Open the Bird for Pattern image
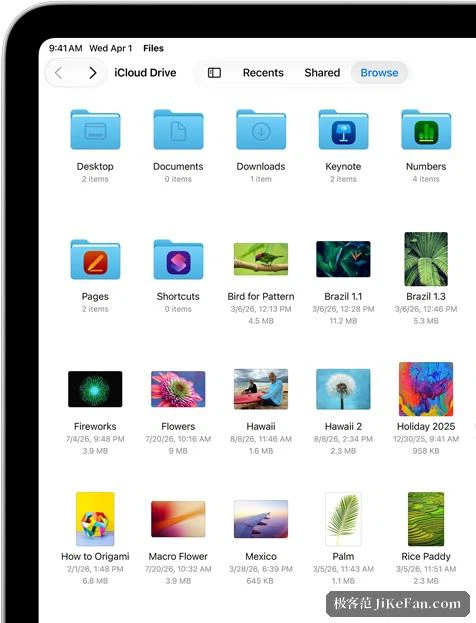Viewport: 476px width, 623px height. coord(261,259)
